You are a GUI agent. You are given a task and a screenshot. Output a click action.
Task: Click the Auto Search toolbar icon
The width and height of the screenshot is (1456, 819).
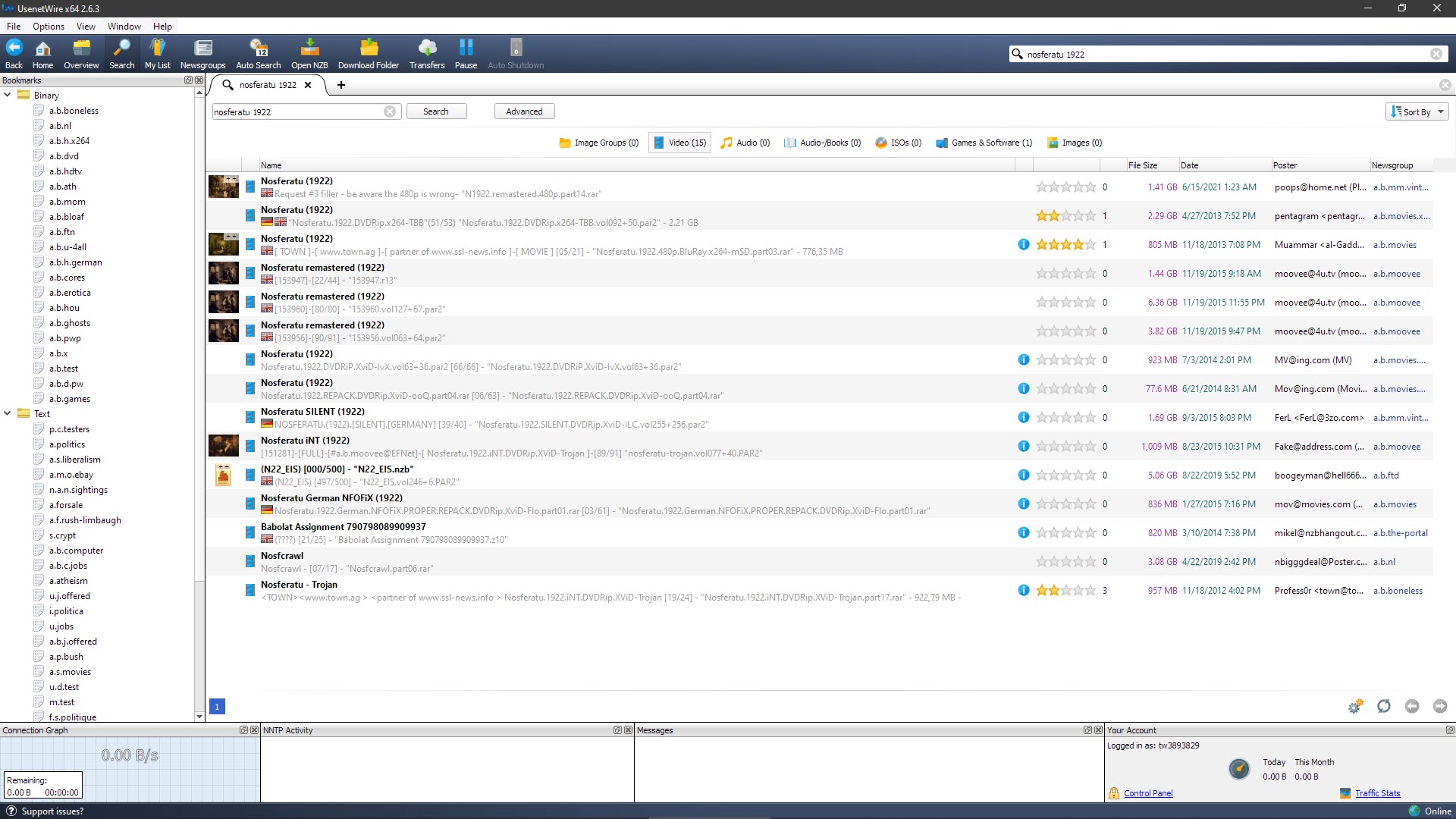(258, 54)
